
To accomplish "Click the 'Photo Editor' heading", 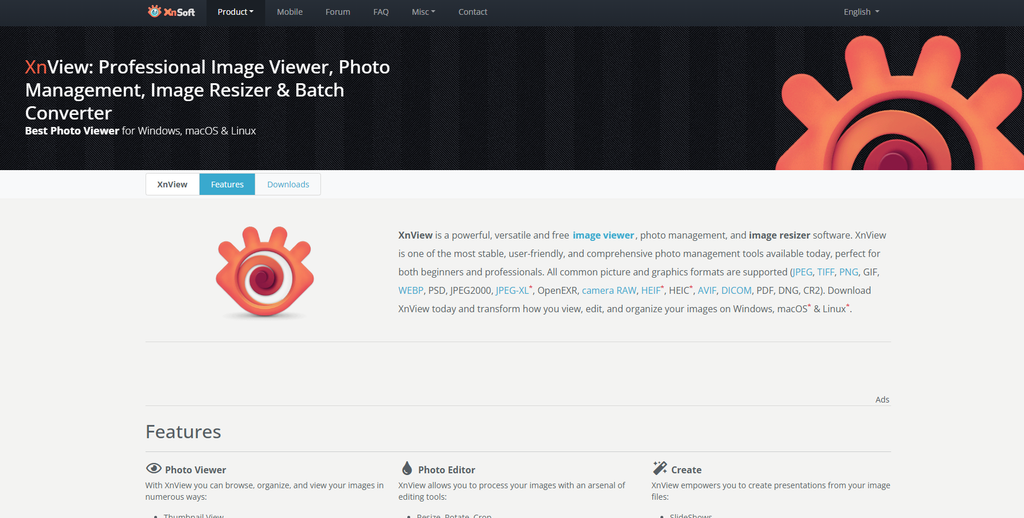I will 447,470.
